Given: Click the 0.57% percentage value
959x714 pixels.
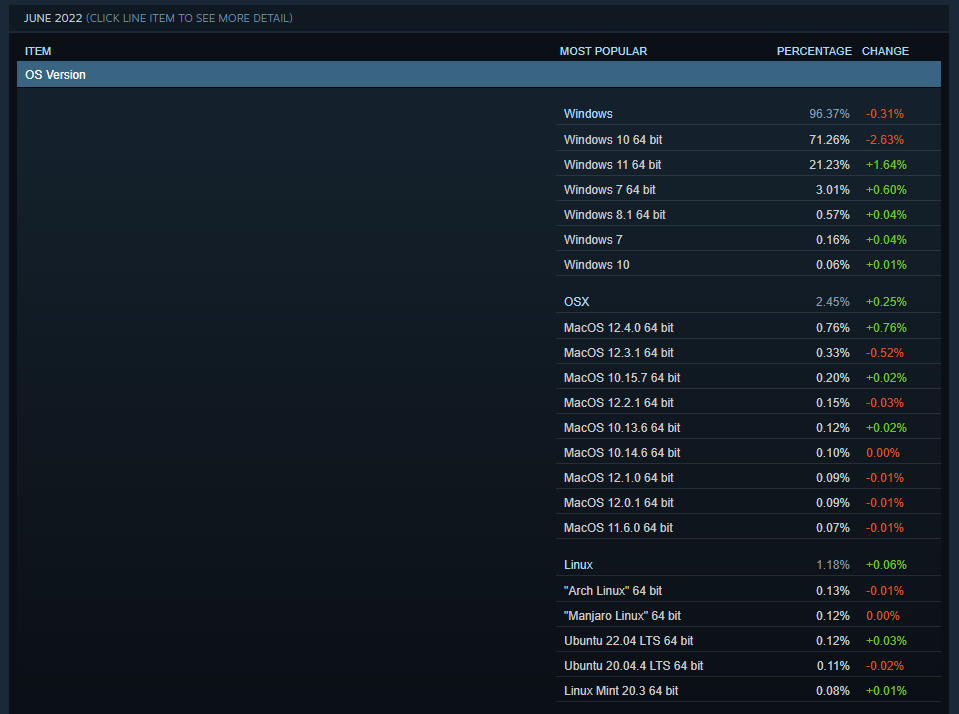Looking at the screenshot, I should [832, 215].
